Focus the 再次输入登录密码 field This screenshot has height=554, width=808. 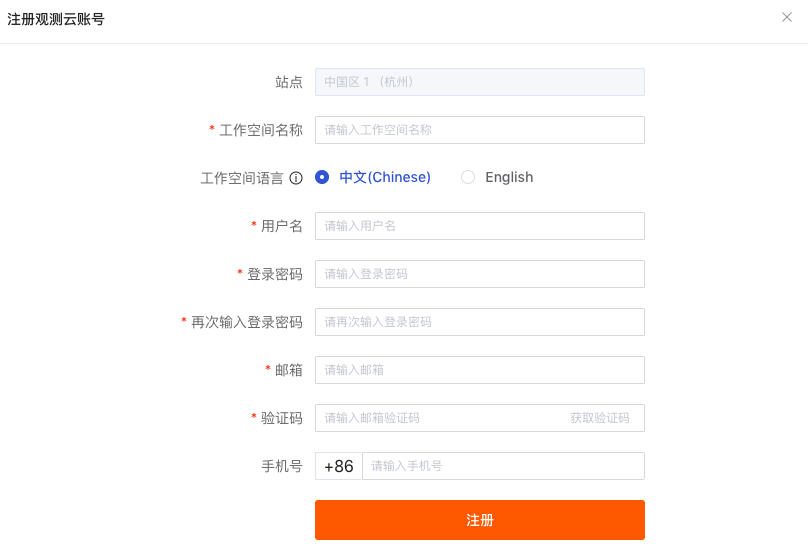tap(480, 322)
